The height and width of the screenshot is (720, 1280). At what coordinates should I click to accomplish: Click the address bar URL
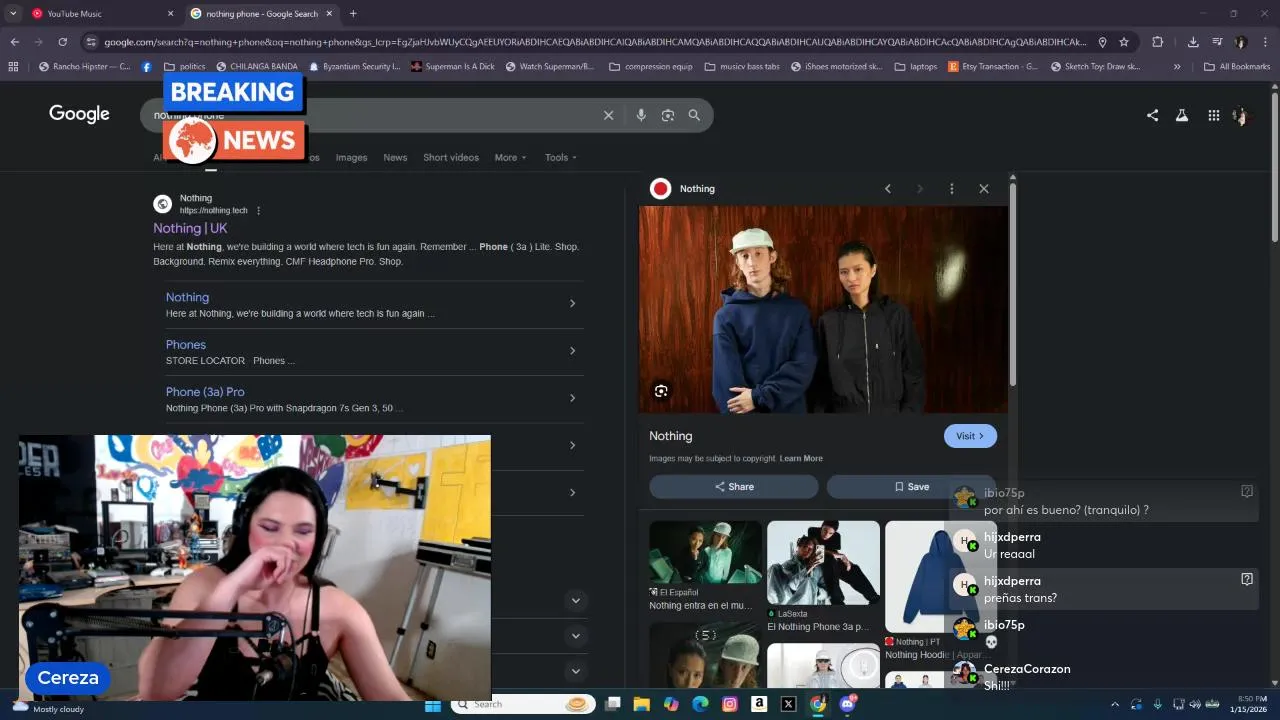point(595,42)
